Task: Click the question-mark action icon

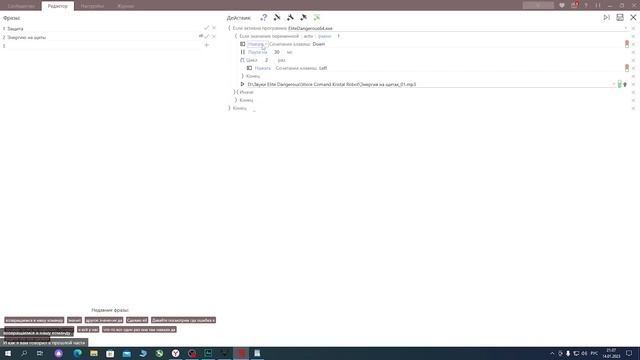Action: [x=264, y=17]
